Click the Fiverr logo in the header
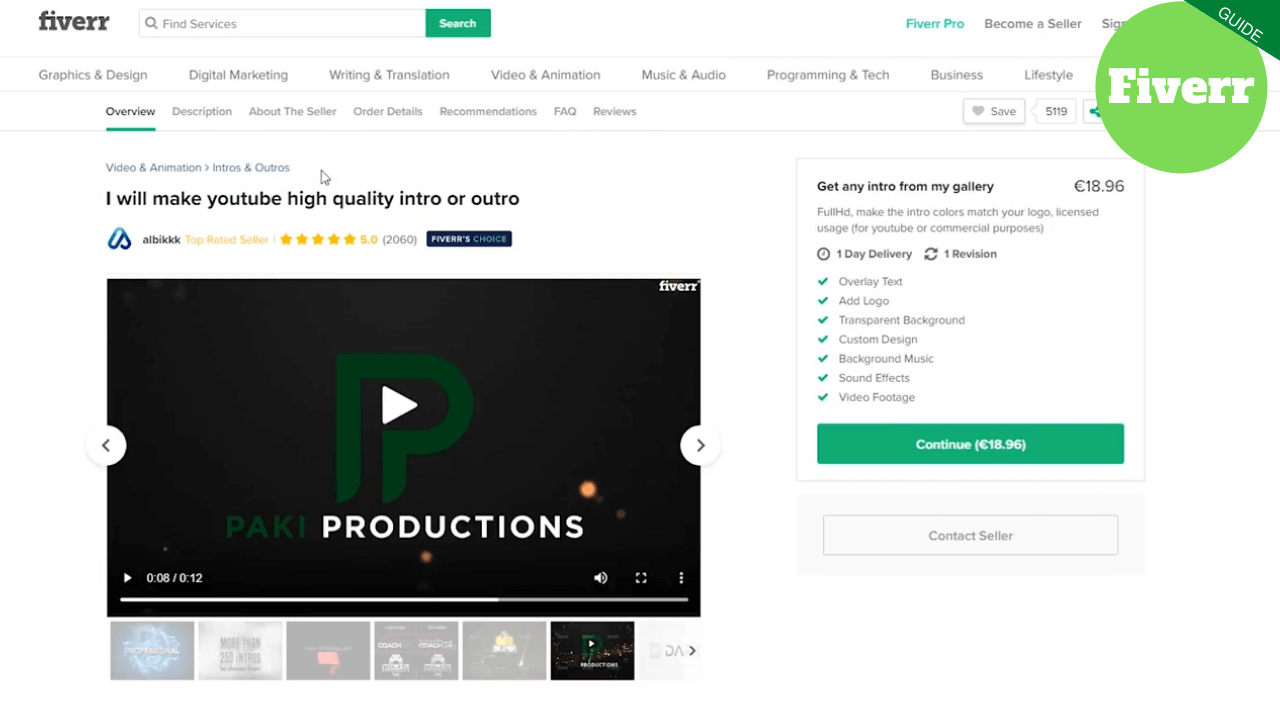Viewport: 1280px width, 720px height. [x=74, y=22]
